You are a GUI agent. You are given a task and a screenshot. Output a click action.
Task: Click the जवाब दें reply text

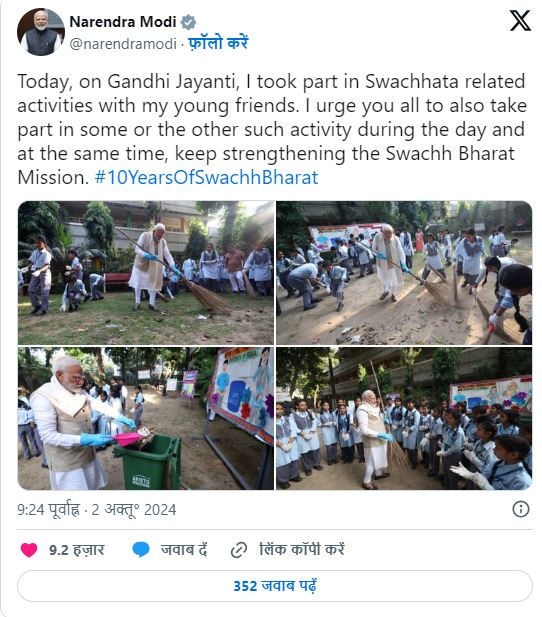[184, 549]
